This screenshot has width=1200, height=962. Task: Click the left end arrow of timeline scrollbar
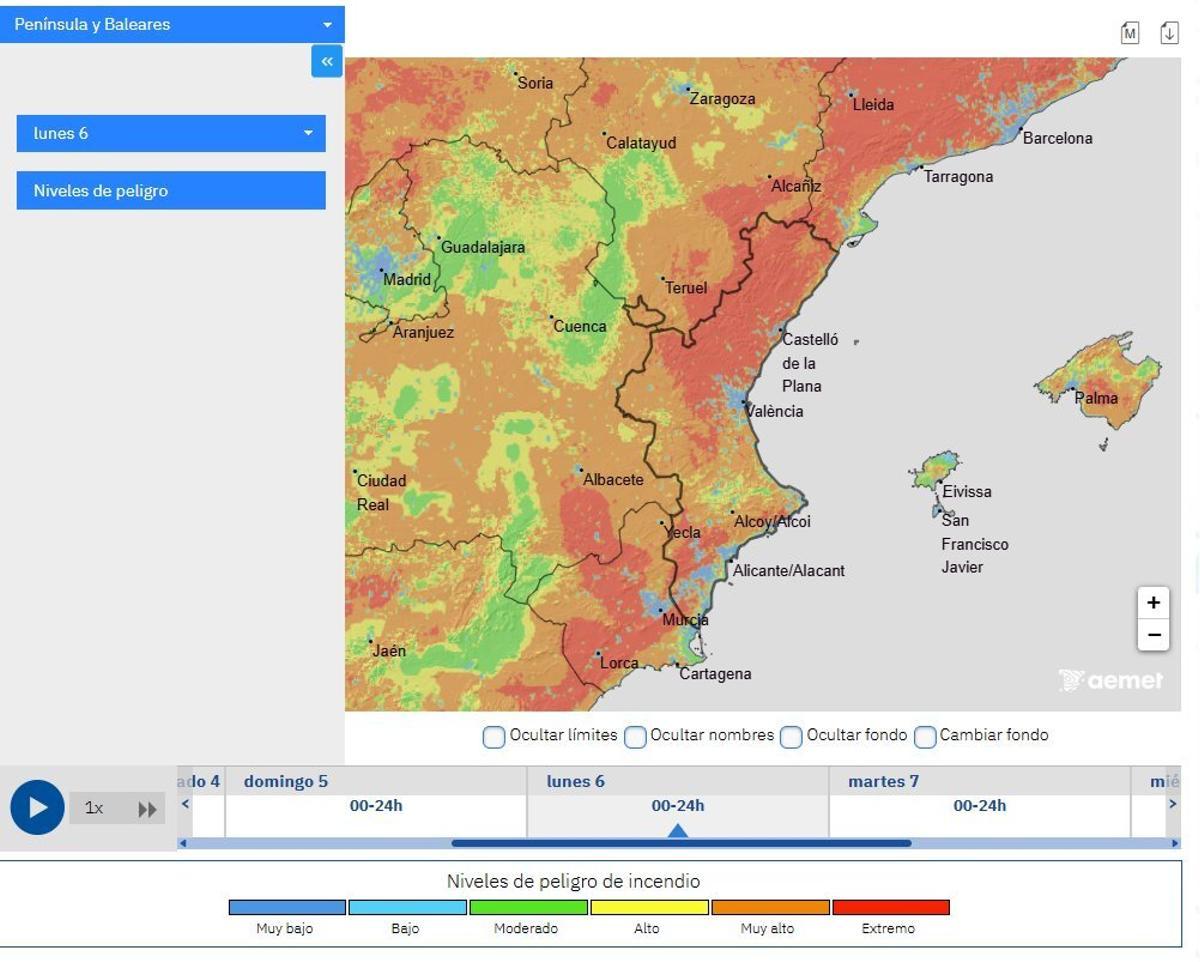coord(182,843)
